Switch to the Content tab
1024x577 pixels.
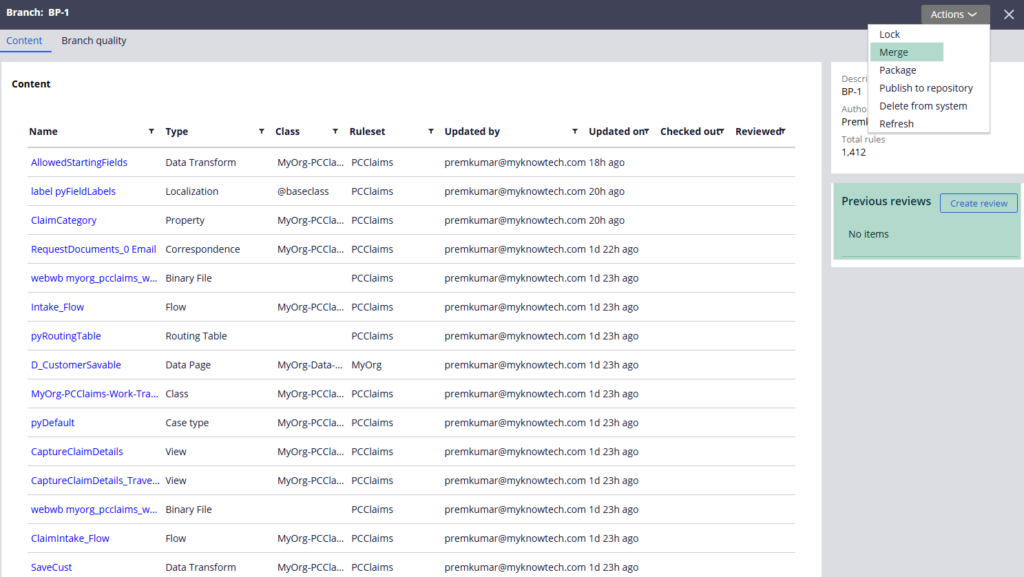[24, 40]
